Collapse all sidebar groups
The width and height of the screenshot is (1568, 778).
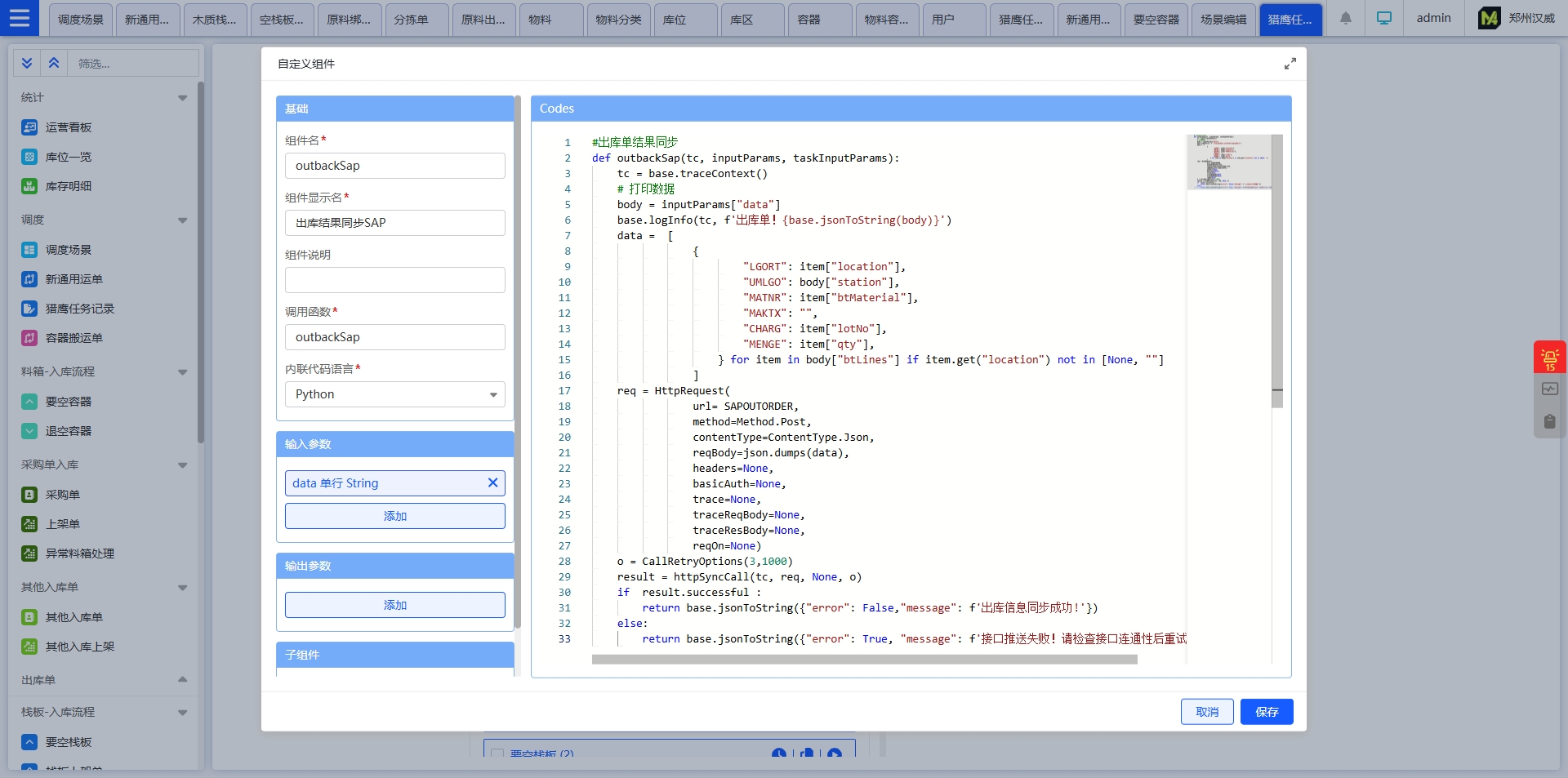point(54,63)
